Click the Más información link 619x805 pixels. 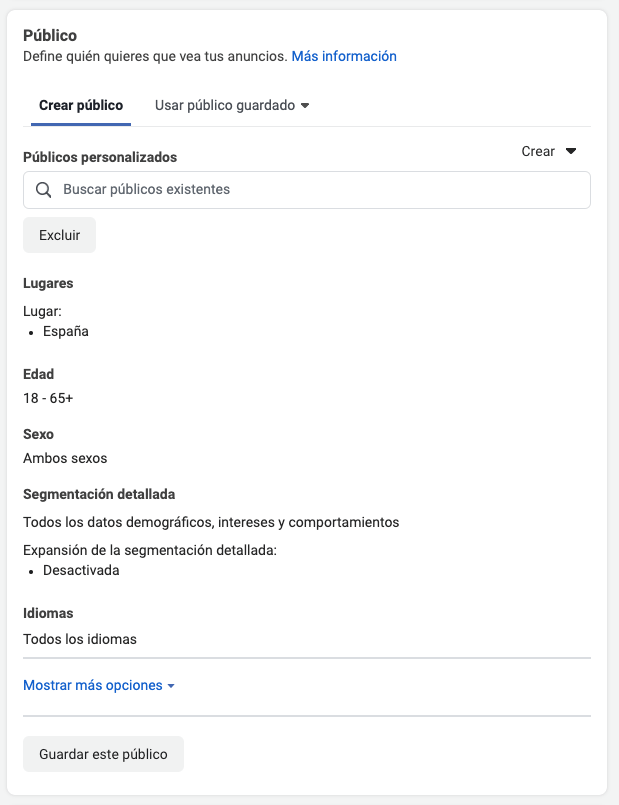coord(345,57)
